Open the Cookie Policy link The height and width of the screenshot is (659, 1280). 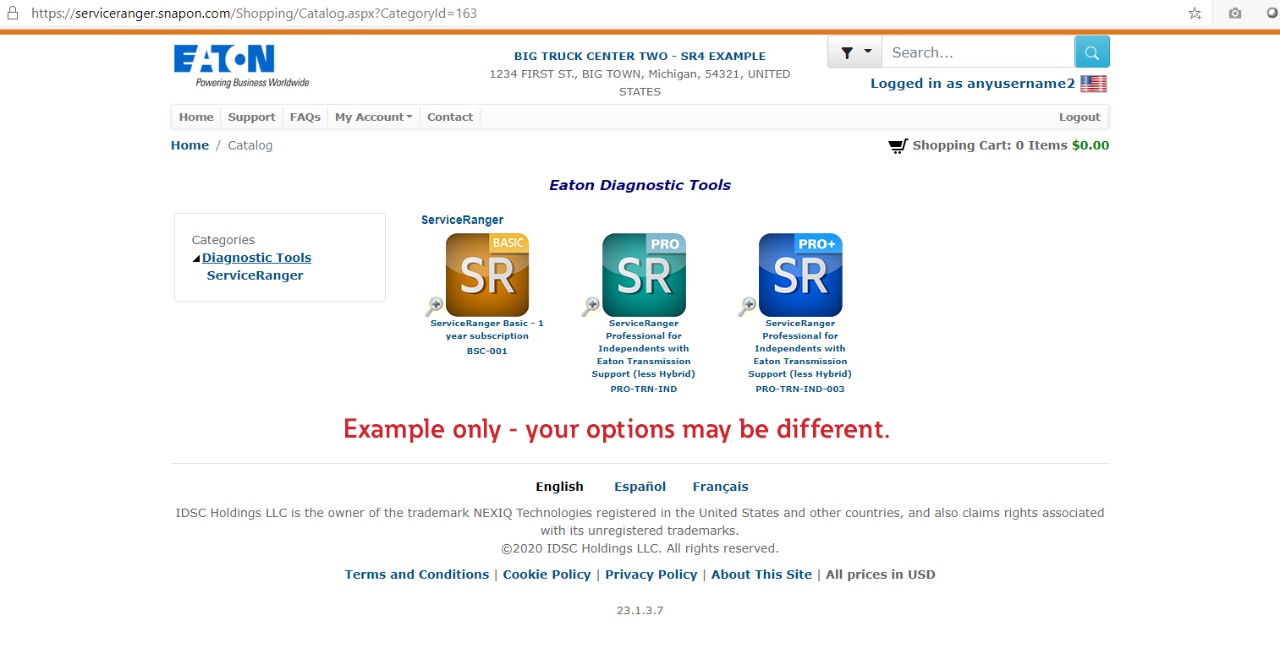pyautogui.click(x=547, y=575)
